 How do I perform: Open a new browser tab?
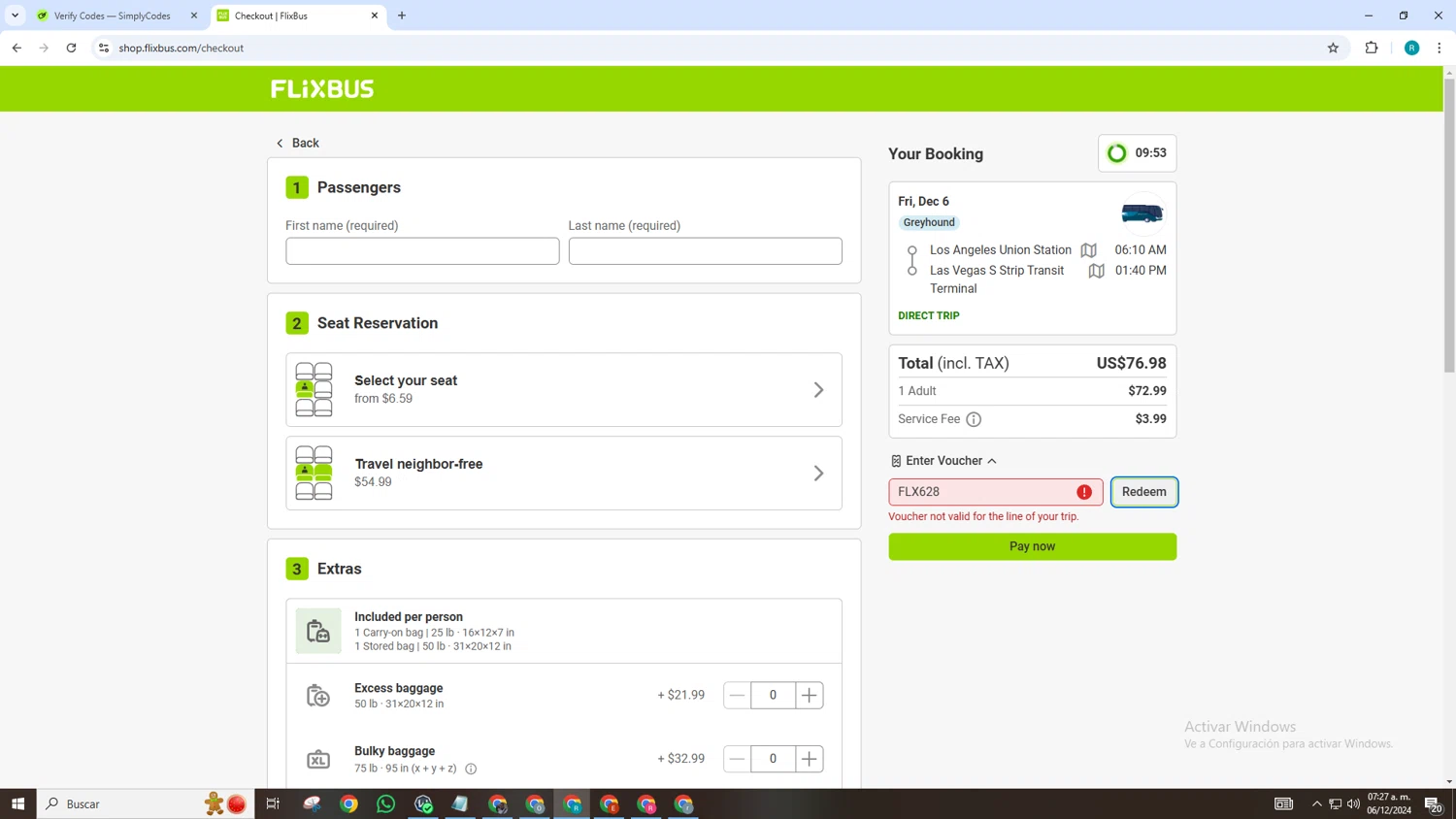pyautogui.click(x=402, y=16)
